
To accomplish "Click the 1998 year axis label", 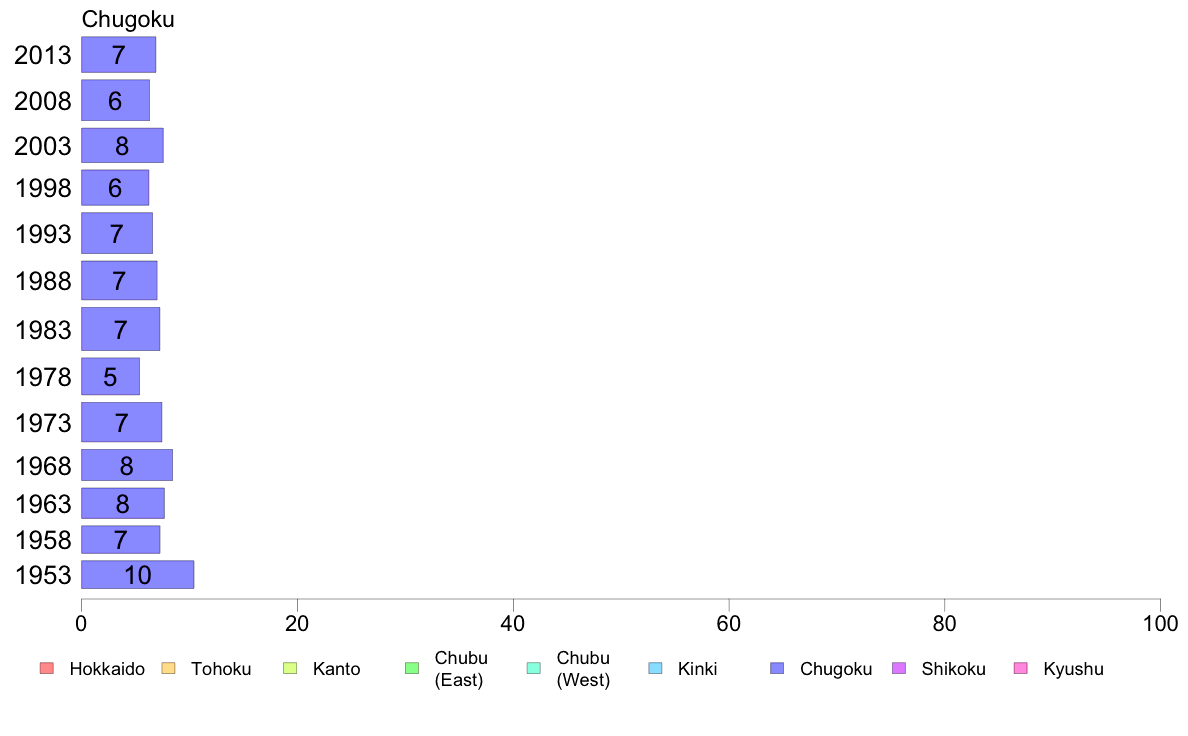I will coord(43,188).
